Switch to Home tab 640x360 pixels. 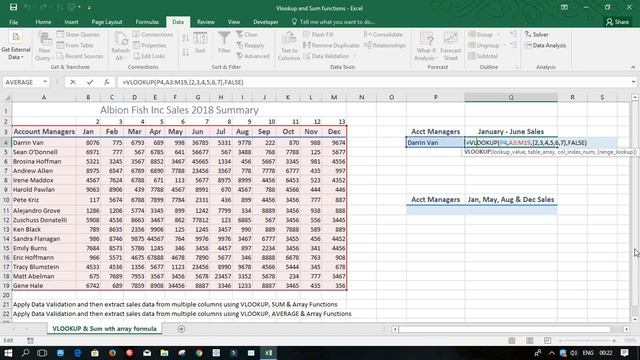click(x=43, y=22)
